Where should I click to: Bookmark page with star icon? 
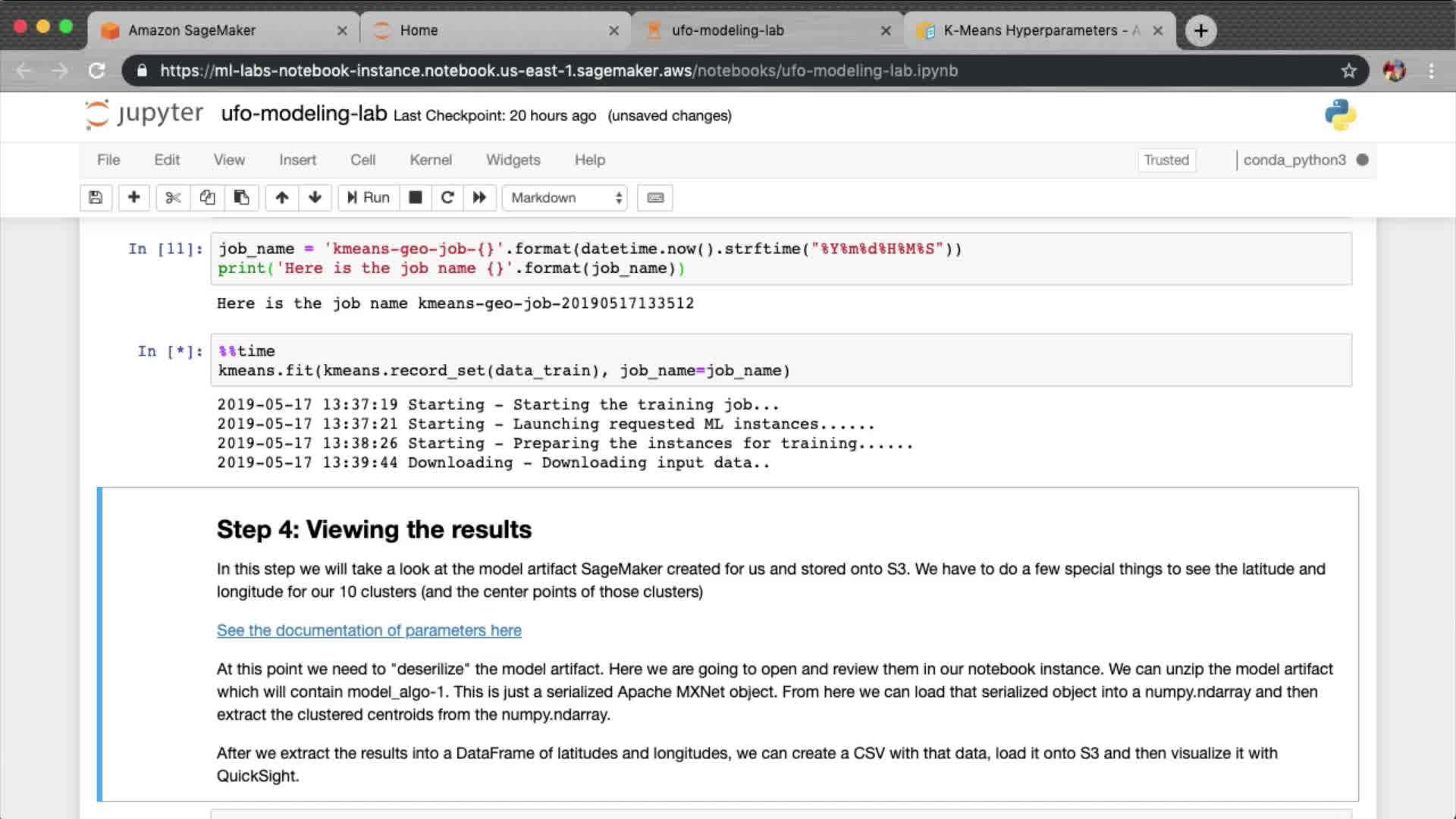point(1348,71)
